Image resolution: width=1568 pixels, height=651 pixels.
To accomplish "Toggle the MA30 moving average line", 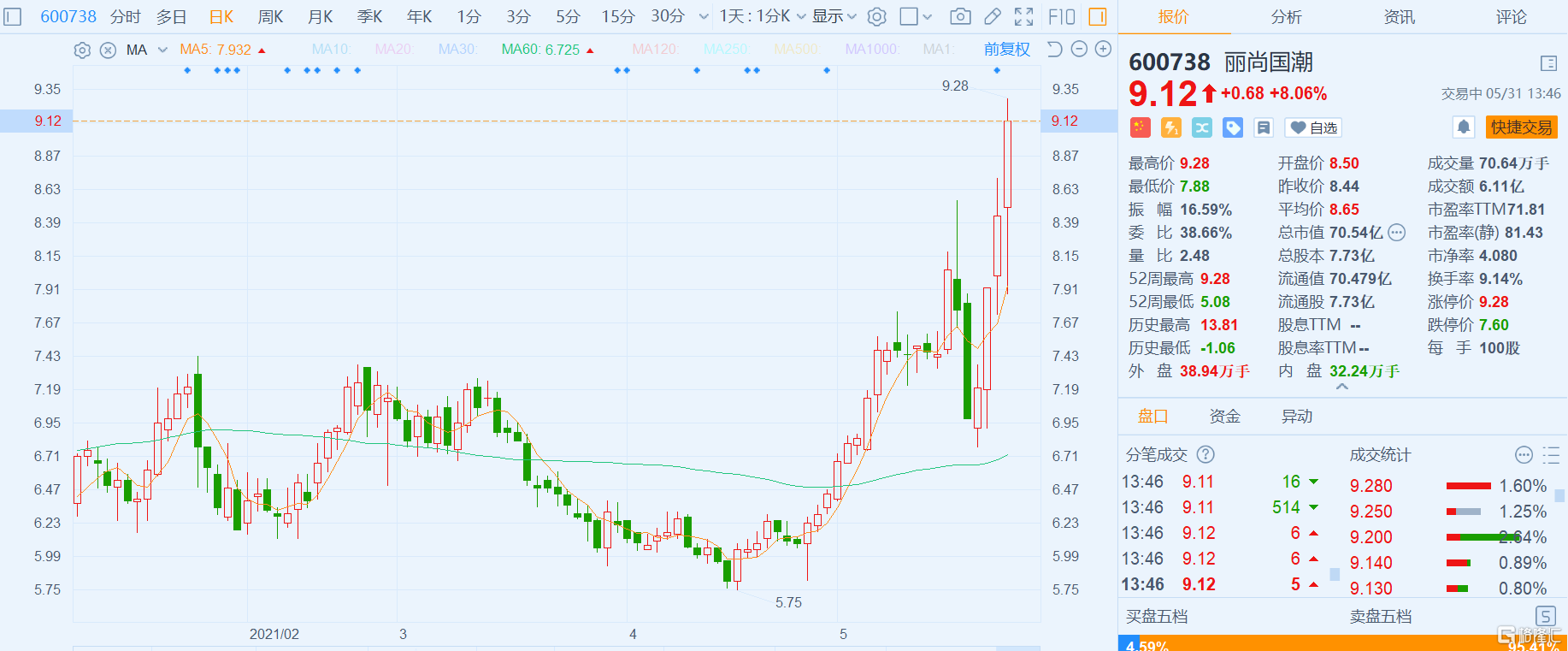I will [x=457, y=50].
